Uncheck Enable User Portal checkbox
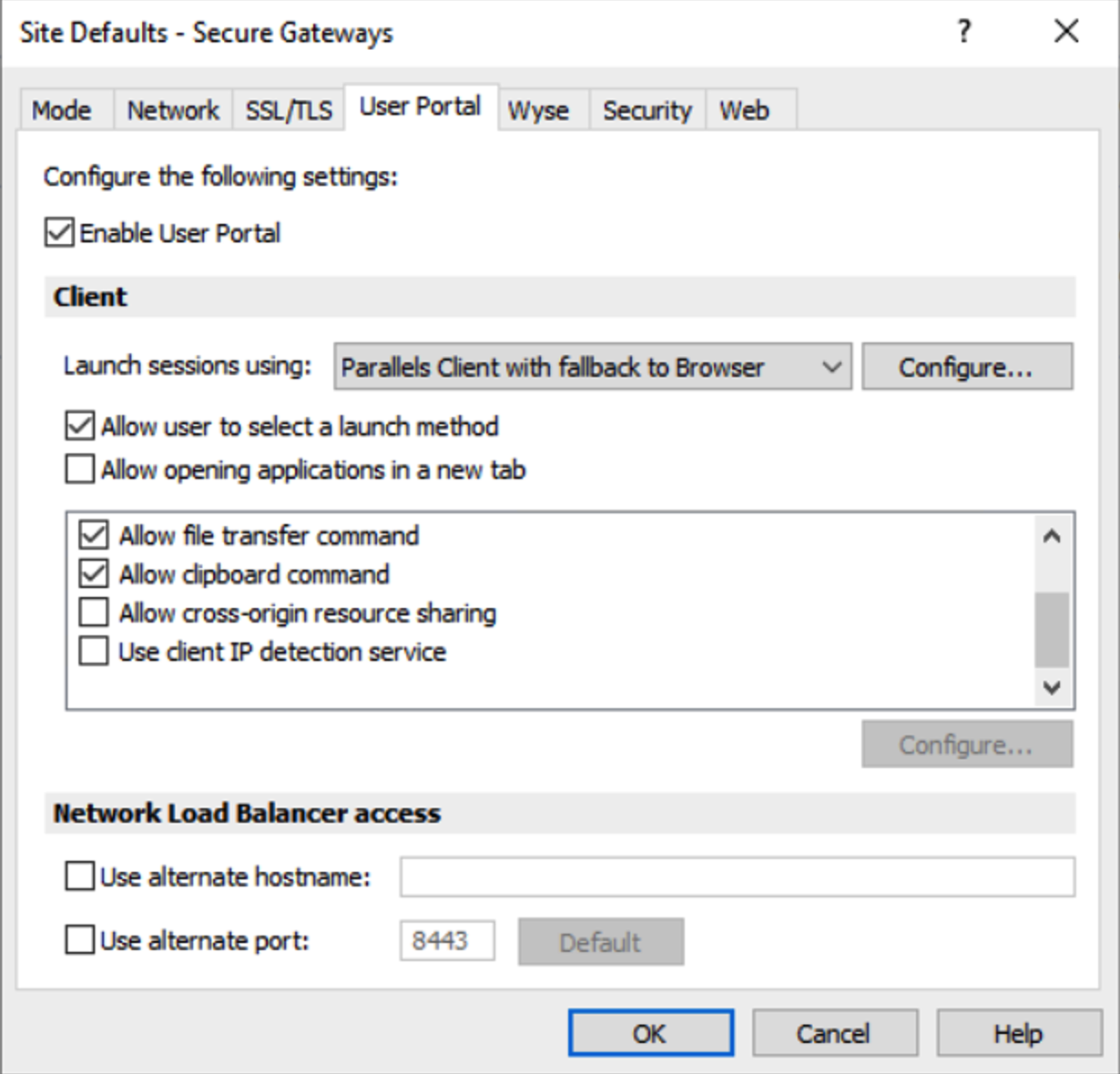The image size is (1120, 1074). coord(60,233)
